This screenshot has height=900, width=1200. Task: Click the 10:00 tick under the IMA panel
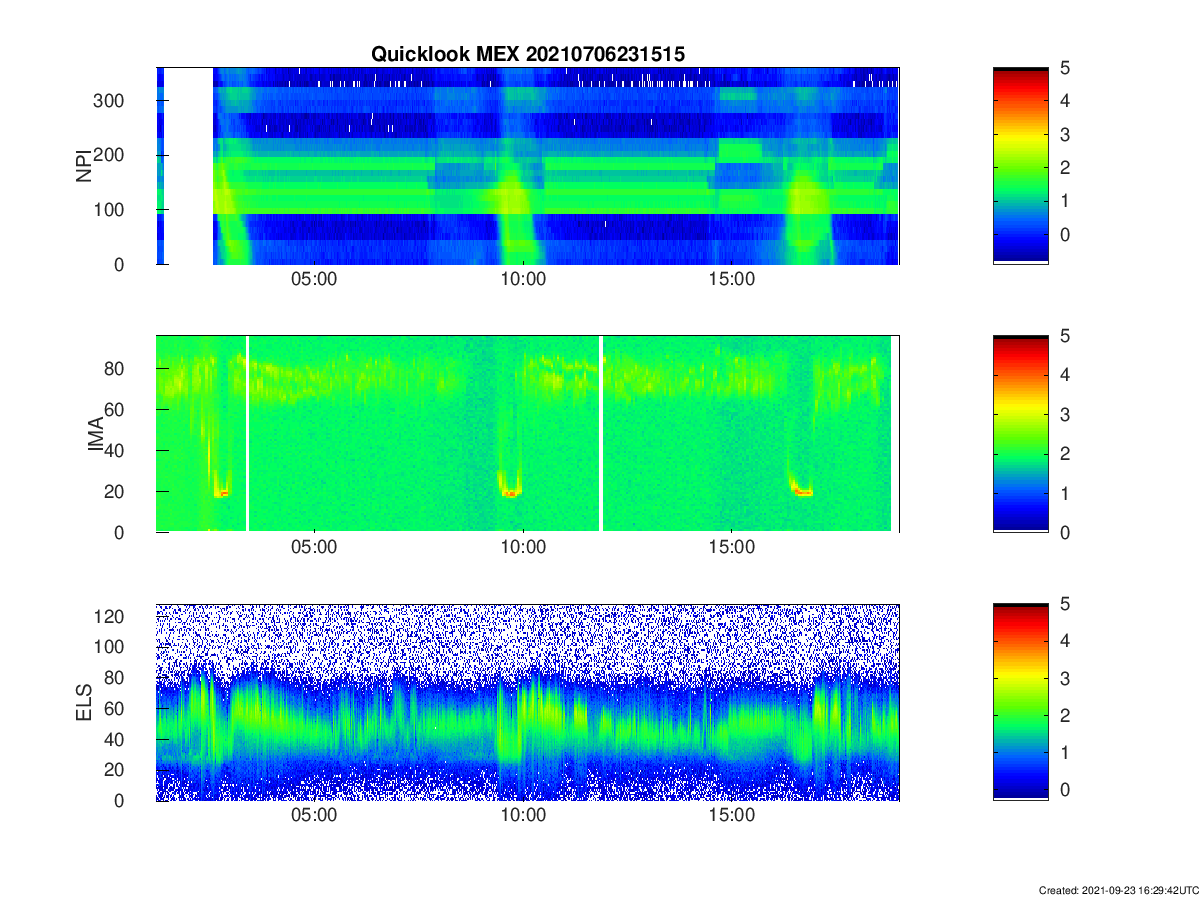pos(523,549)
